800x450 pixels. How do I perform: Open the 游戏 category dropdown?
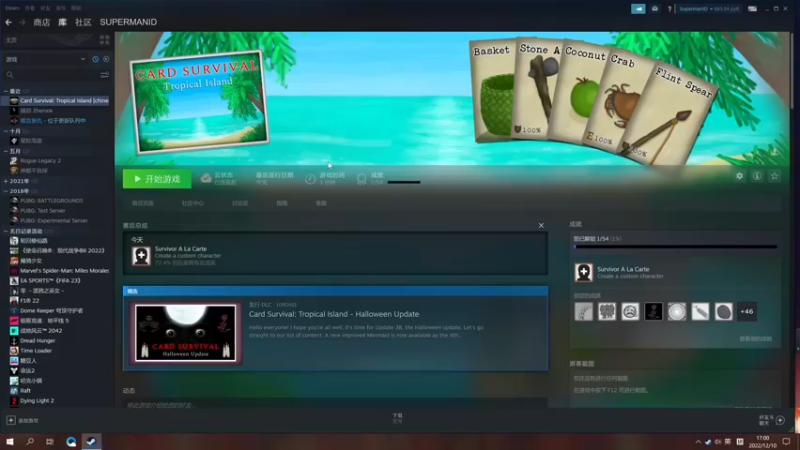point(45,59)
